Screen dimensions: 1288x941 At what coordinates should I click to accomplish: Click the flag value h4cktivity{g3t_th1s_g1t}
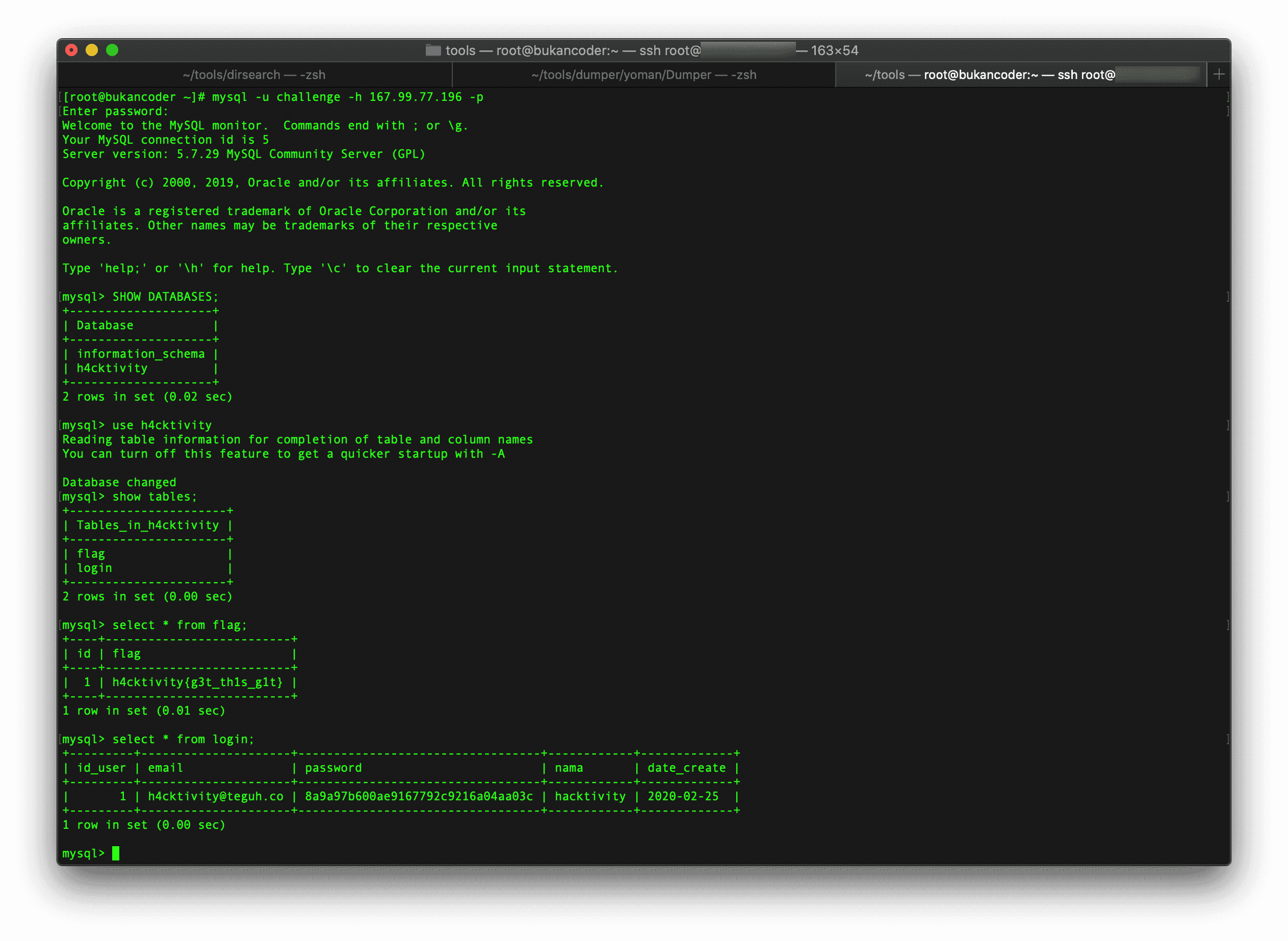tap(197, 683)
